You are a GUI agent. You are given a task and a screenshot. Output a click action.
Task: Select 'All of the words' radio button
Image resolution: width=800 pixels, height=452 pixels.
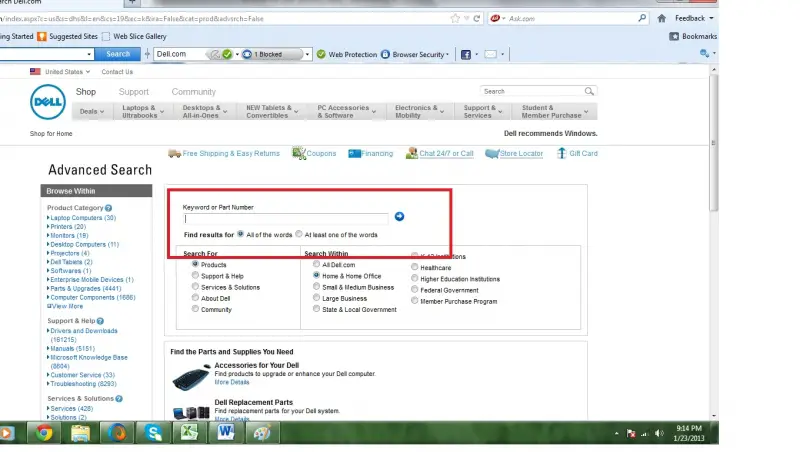click(x=241, y=234)
